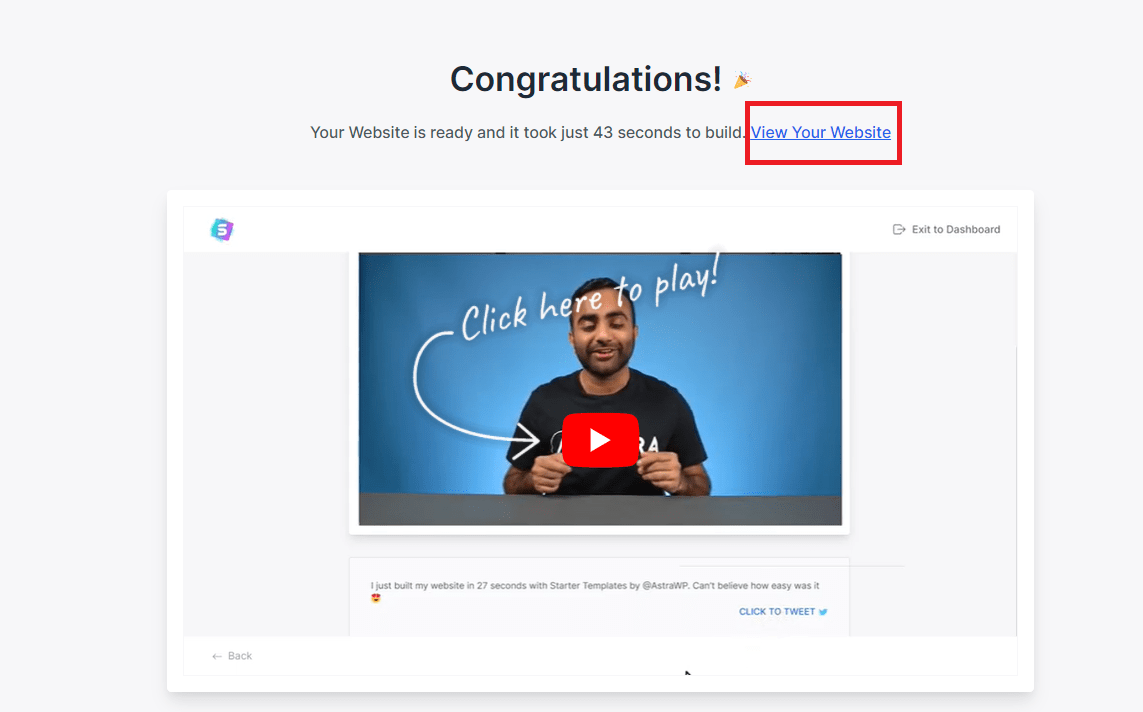Viewport: 1143px width, 712px height.
Task: Click the gray desk at the video's bottom
Action: (600, 509)
